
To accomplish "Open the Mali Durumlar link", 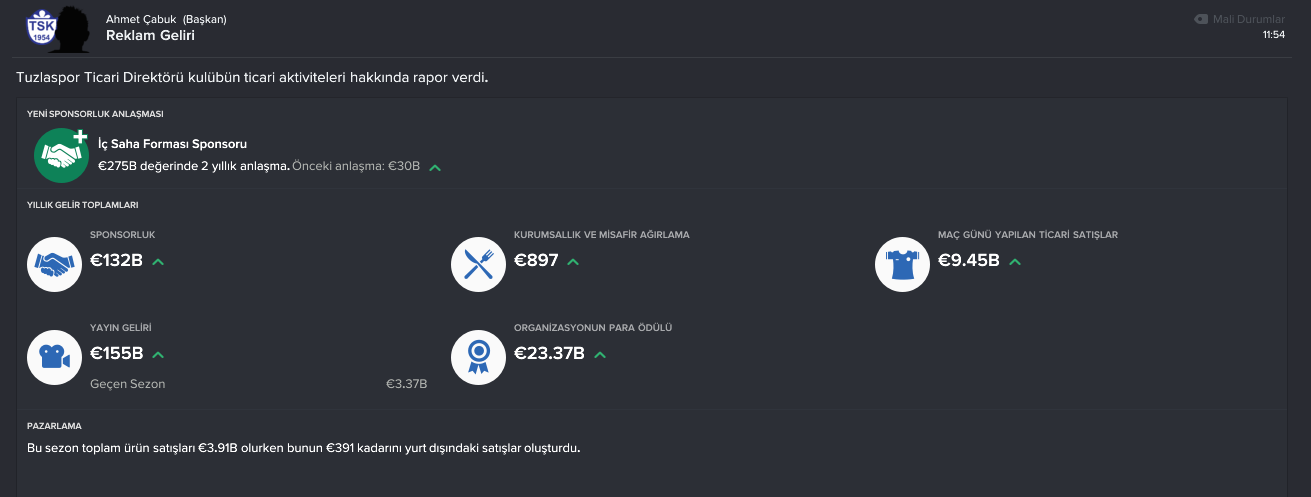I will (x=1248, y=19).
